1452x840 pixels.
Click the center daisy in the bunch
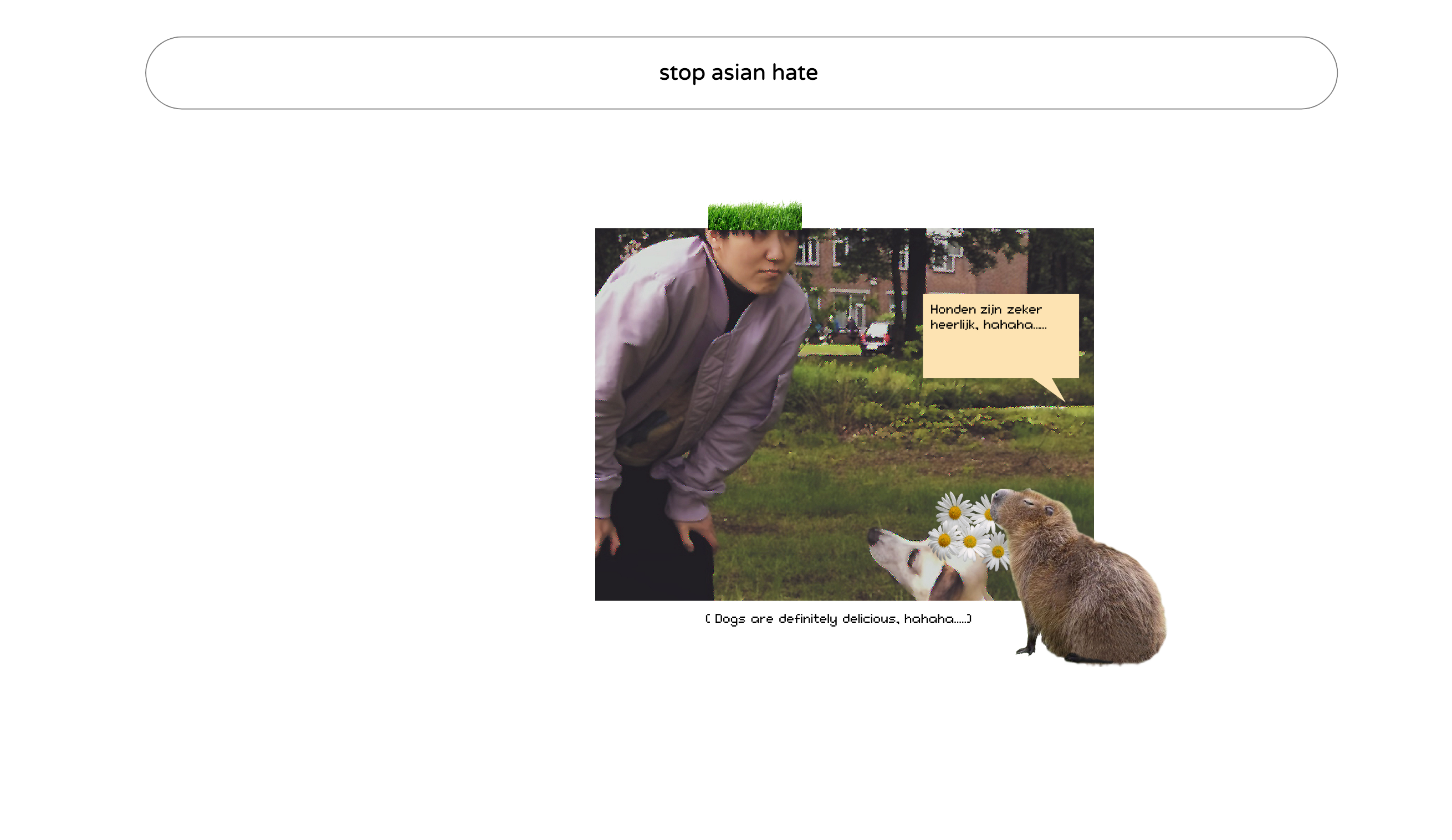[x=970, y=542]
